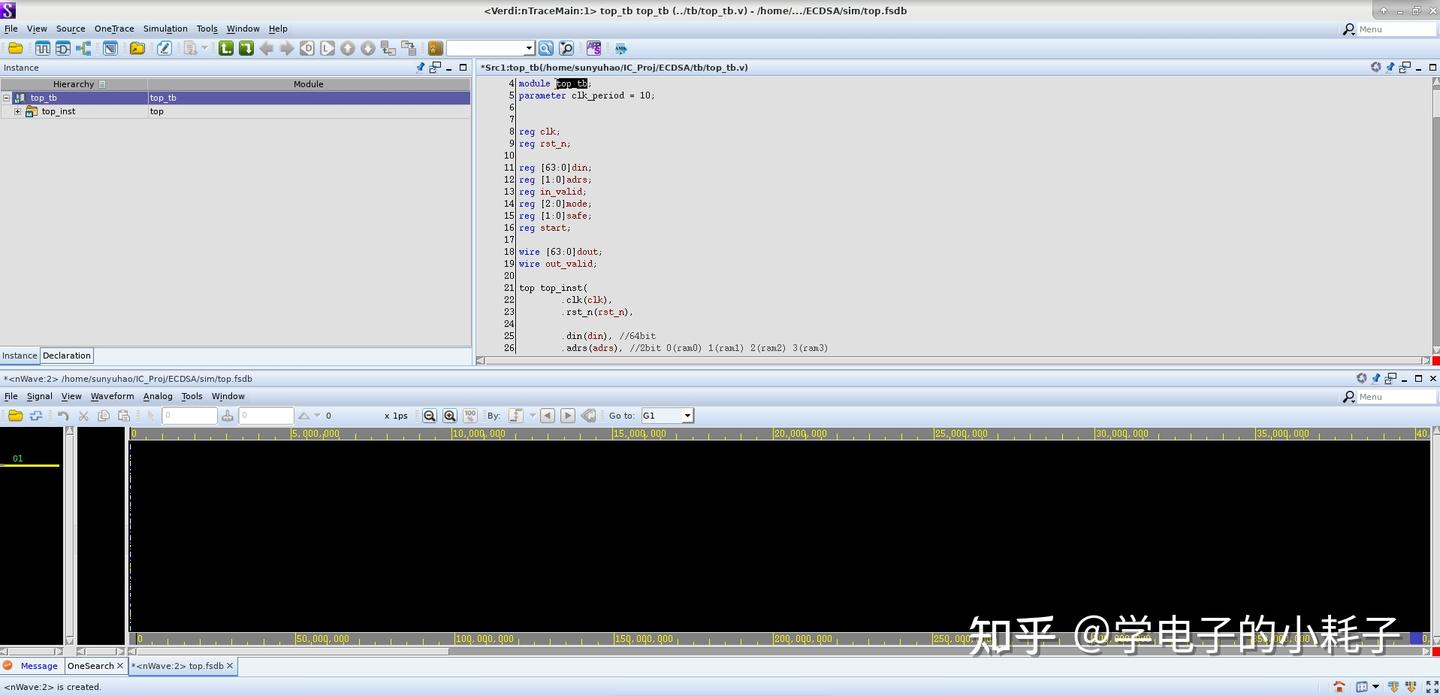Screen dimensions: 1440x696
Task: Click the waveform horizontal scrollbar
Action: 780,652
